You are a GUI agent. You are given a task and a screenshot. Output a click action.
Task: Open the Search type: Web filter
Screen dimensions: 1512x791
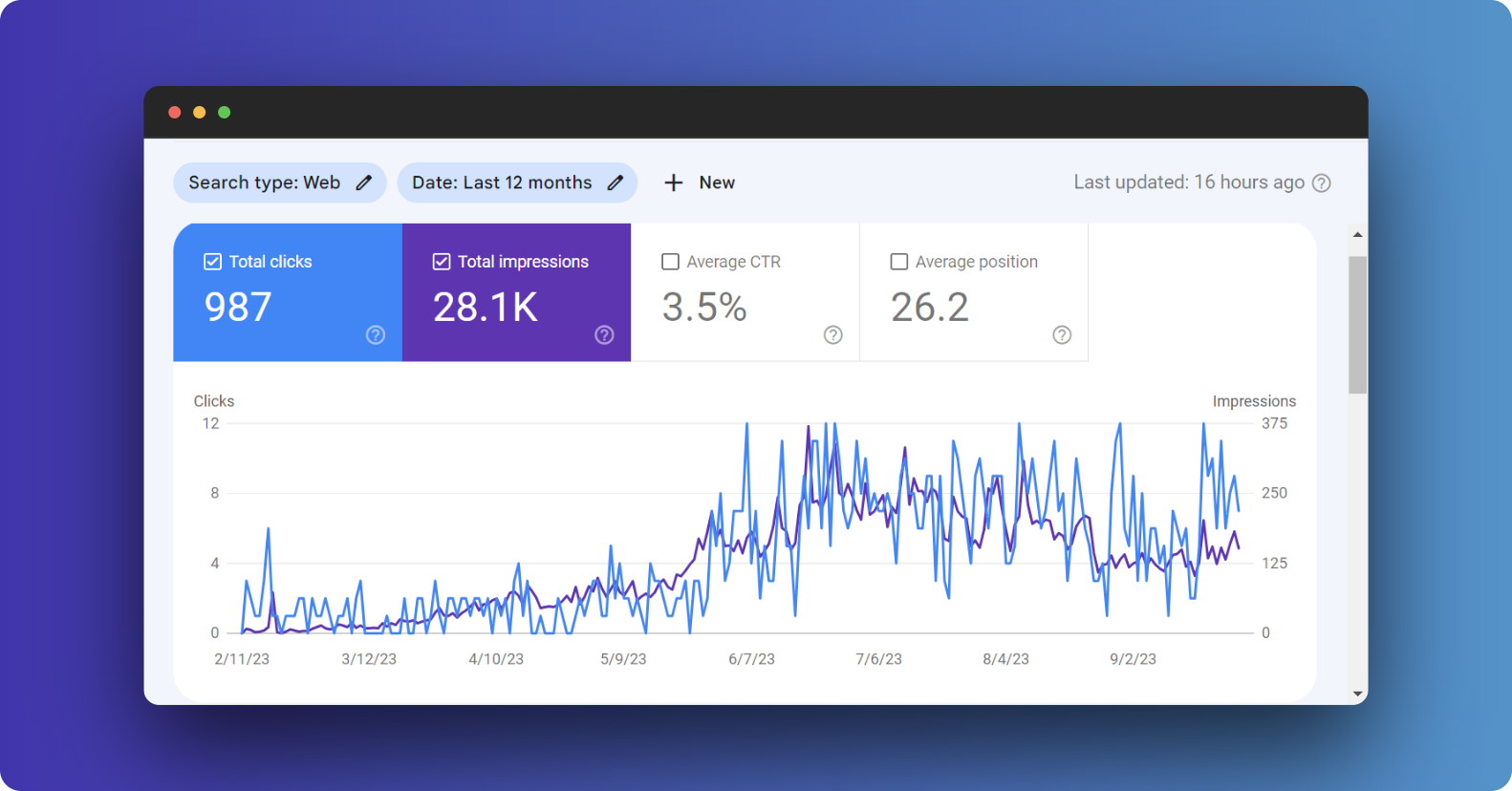(x=264, y=182)
